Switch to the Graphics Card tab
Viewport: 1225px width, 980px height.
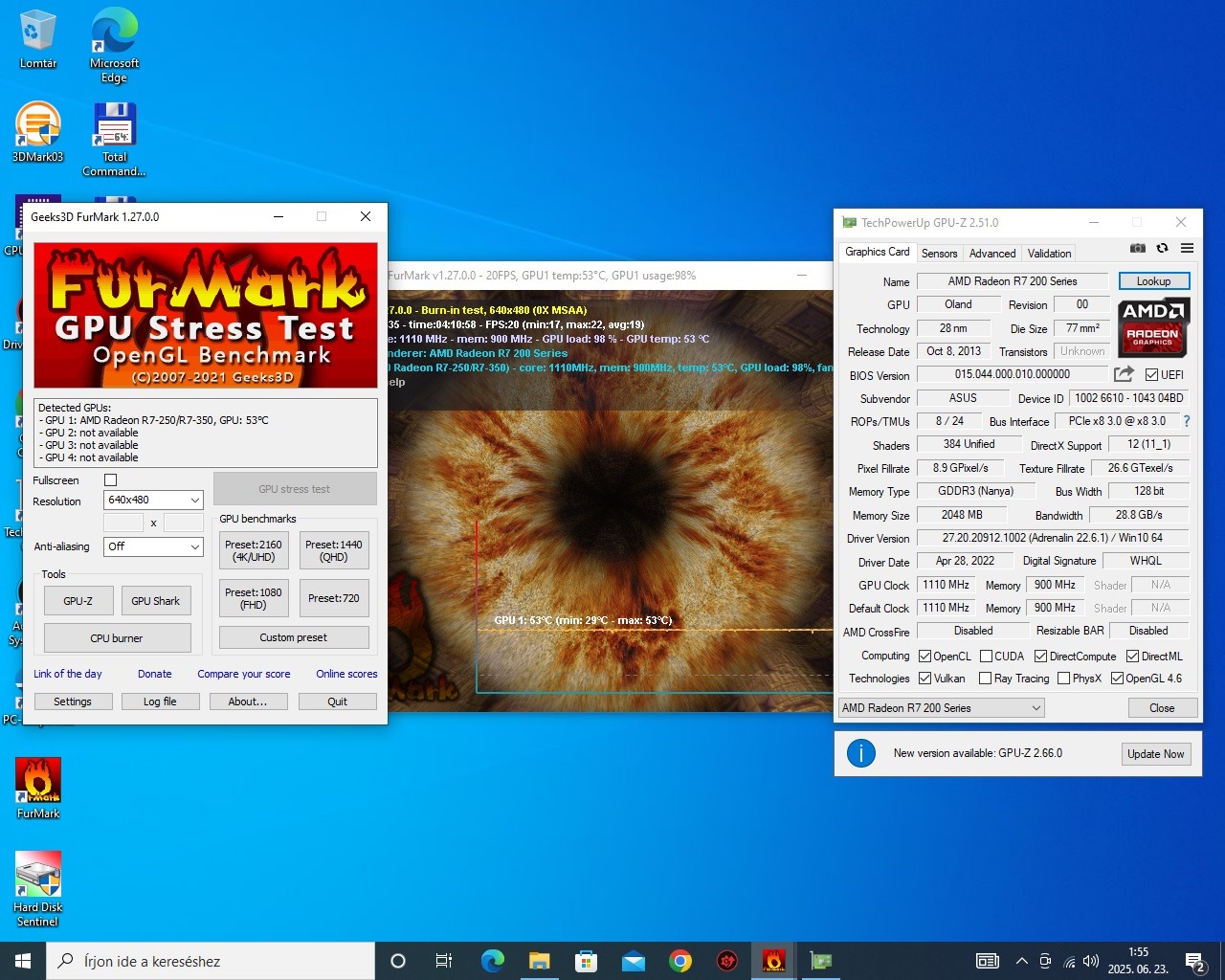[877, 252]
